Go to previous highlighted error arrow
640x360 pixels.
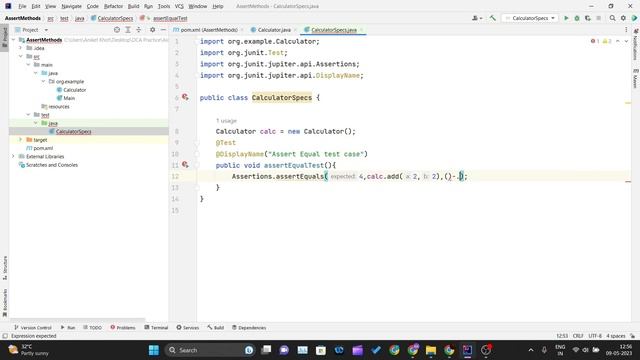[x=618, y=41]
